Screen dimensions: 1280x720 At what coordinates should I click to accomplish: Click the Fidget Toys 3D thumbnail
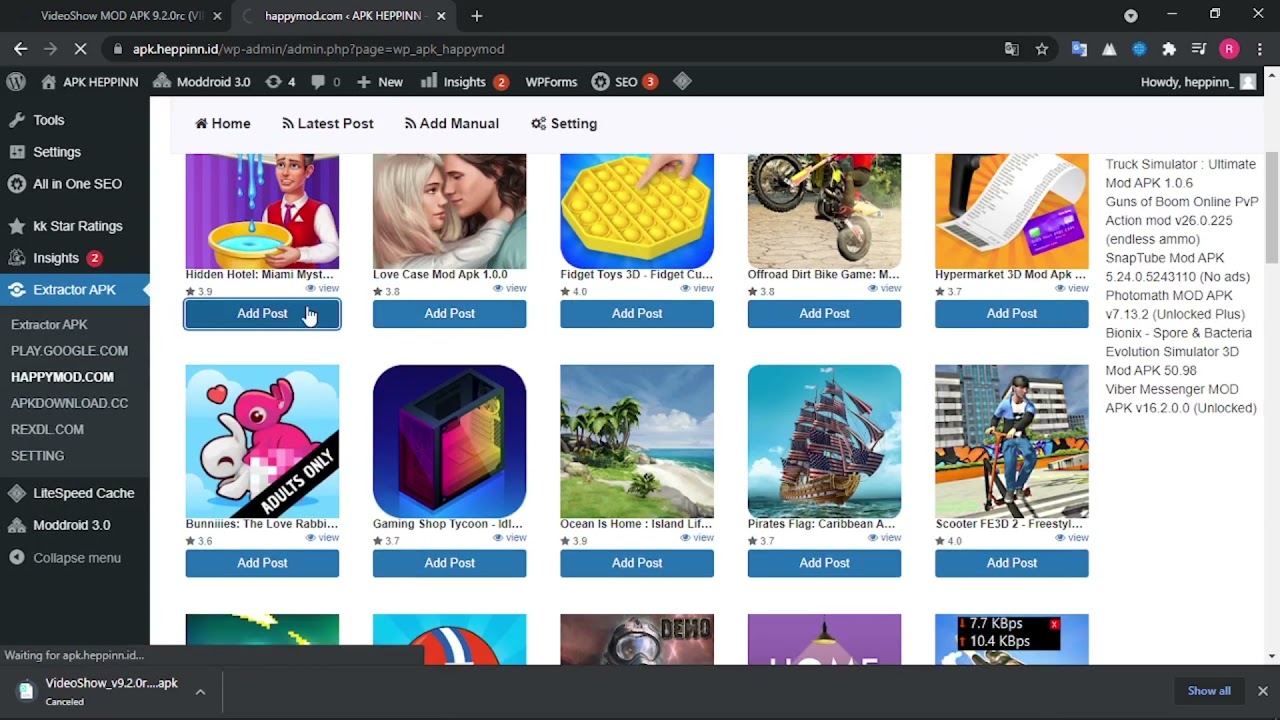click(x=637, y=211)
